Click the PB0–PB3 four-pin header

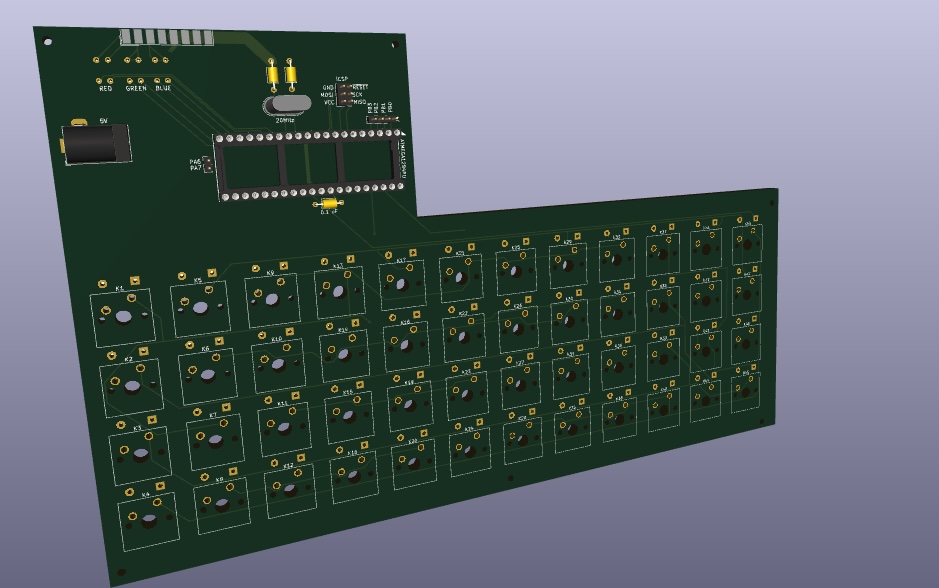[382, 119]
